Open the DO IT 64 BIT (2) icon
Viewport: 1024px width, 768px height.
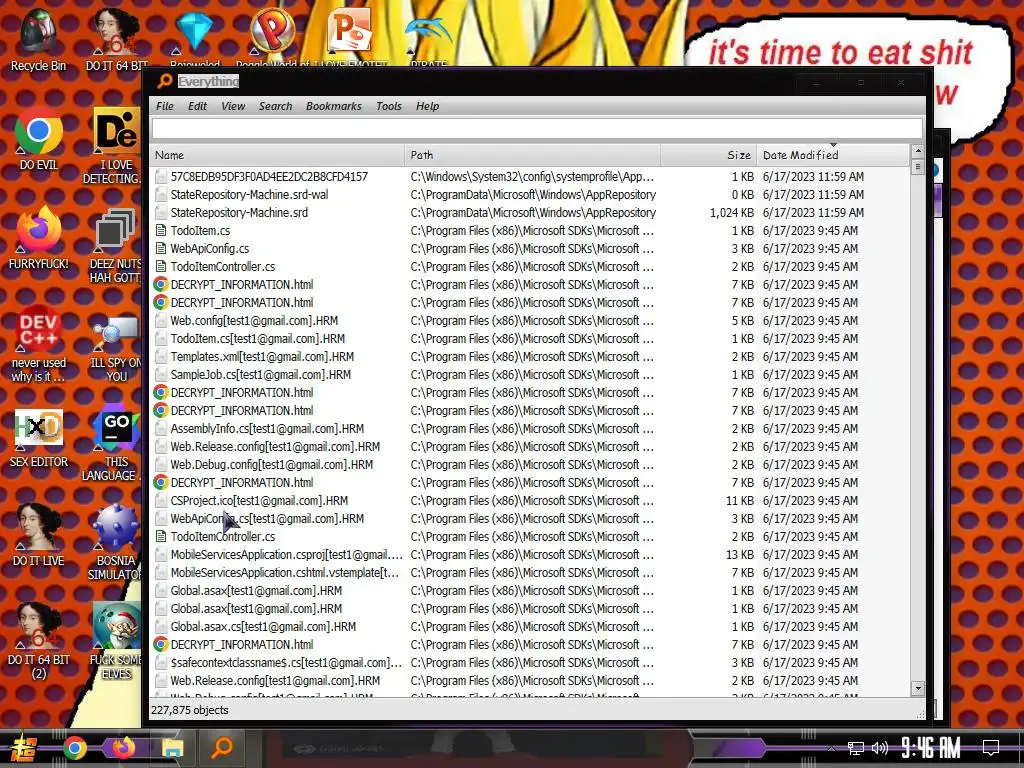[x=38, y=642]
